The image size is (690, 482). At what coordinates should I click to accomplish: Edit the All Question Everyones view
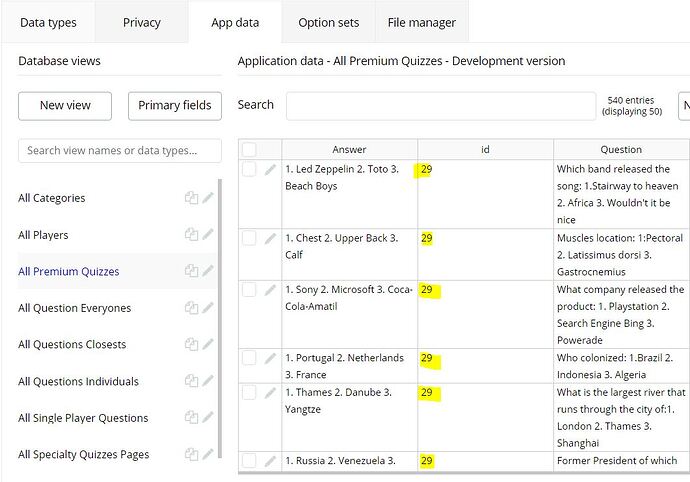click(x=208, y=308)
